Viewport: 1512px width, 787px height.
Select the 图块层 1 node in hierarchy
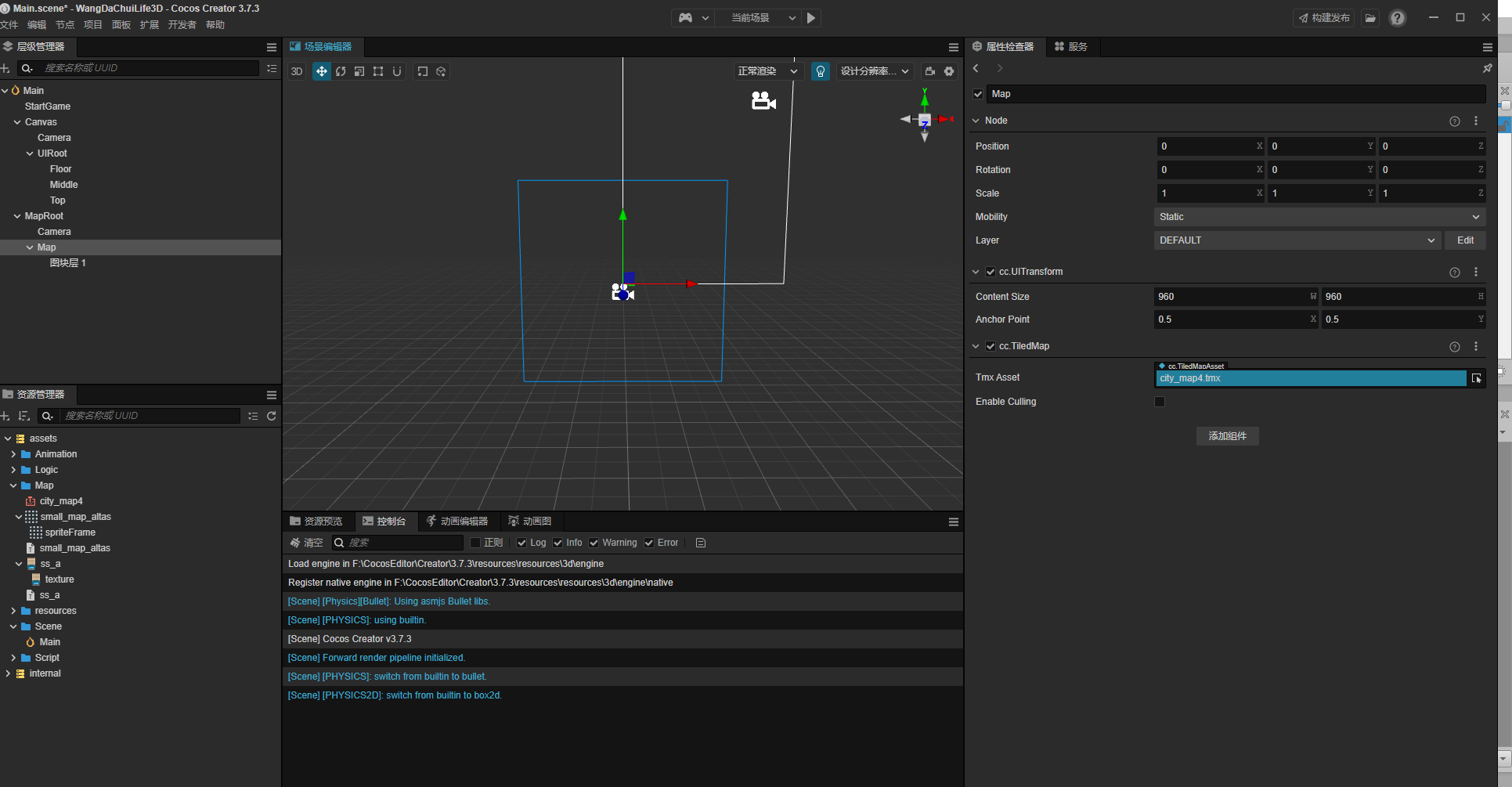tap(68, 263)
